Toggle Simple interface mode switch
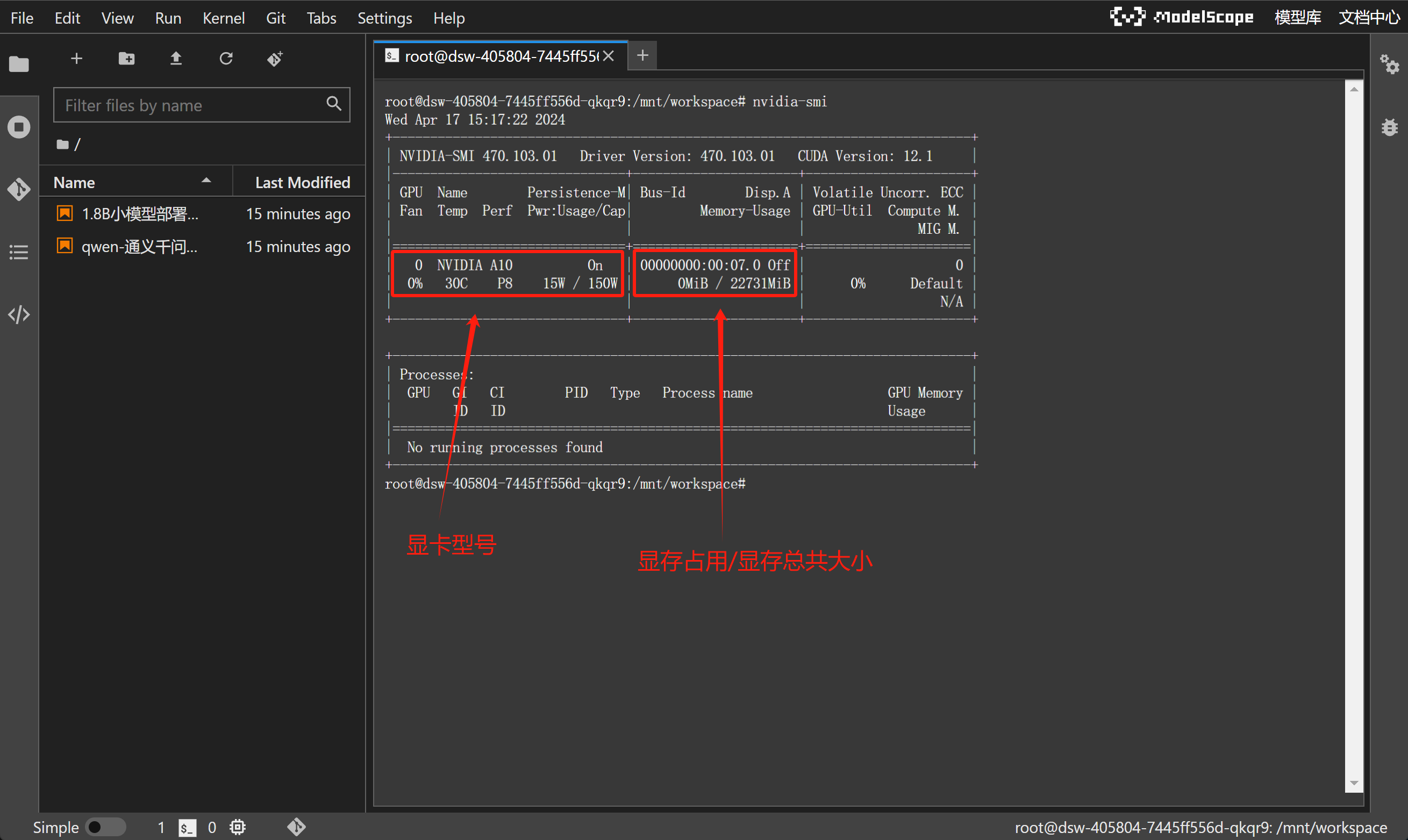 105,827
